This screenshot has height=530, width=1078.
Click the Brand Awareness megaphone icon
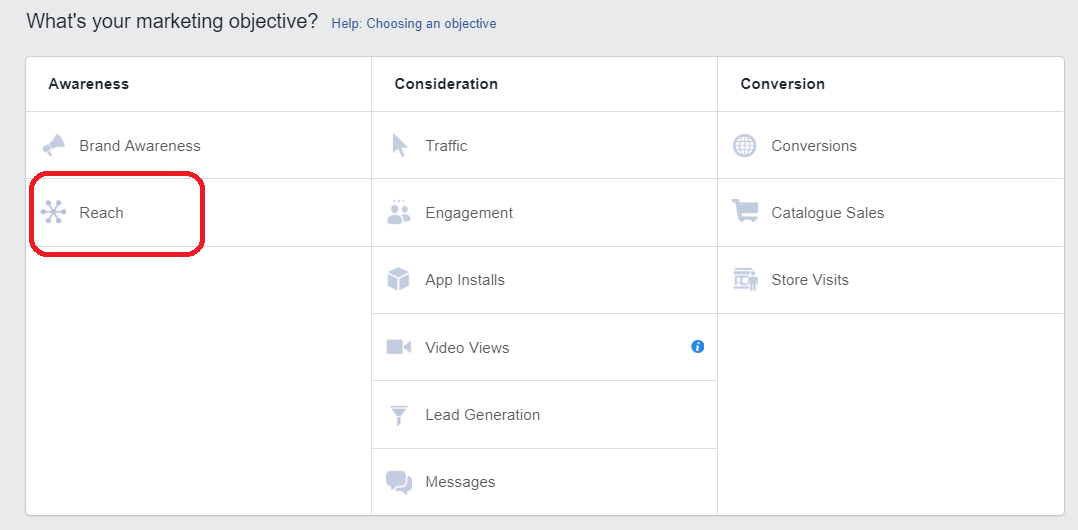tap(53, 145)
